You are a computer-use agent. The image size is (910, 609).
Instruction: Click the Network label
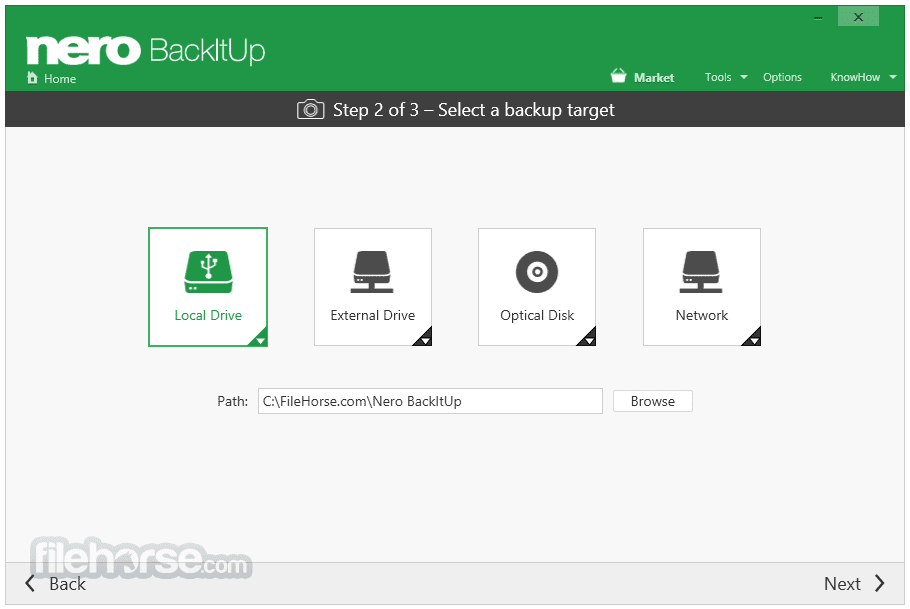click(702, 315)
